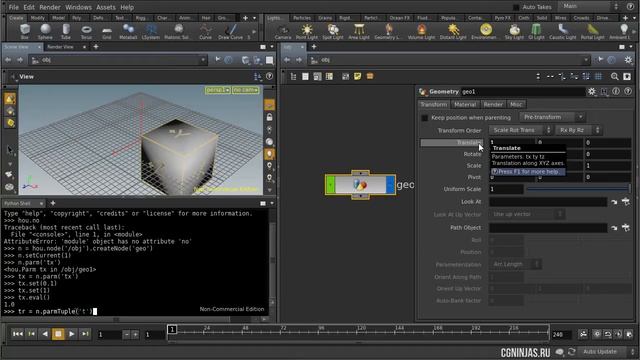Toggle the geo1 node green left flag
This screenshot has height=360, width=640.
point(330,185)
